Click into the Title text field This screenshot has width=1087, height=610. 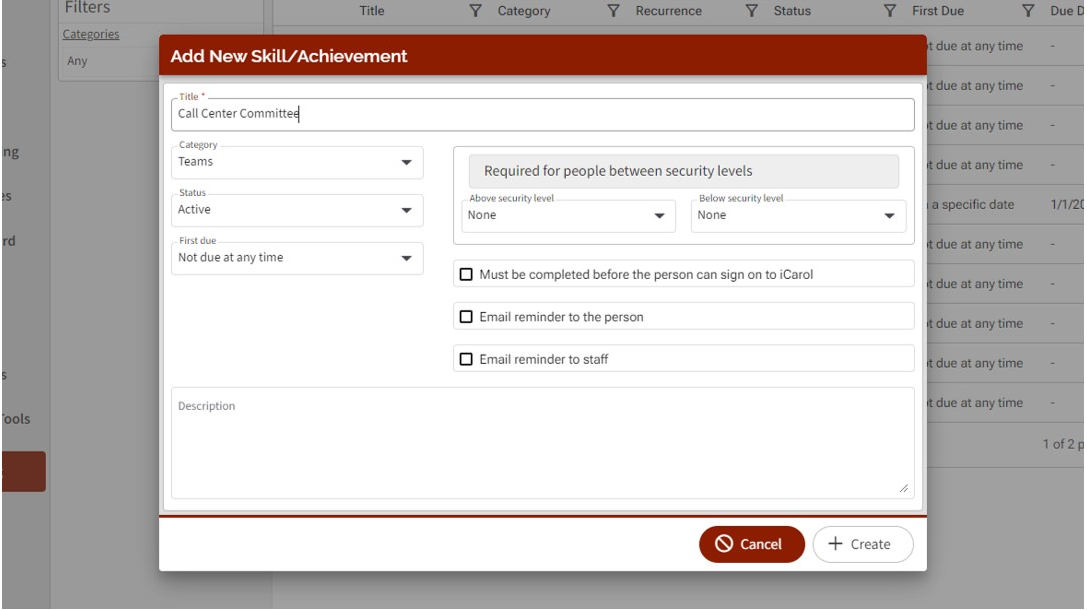pos(542,114)
